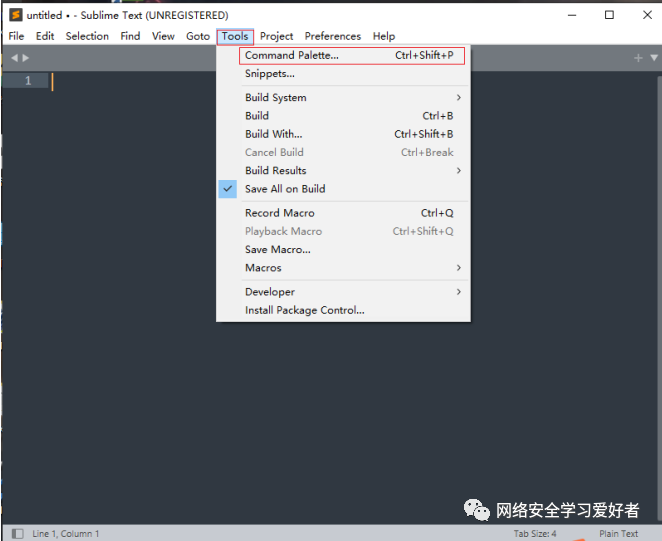
Task: Click the new tab plus icon
Action: (638, 58)
